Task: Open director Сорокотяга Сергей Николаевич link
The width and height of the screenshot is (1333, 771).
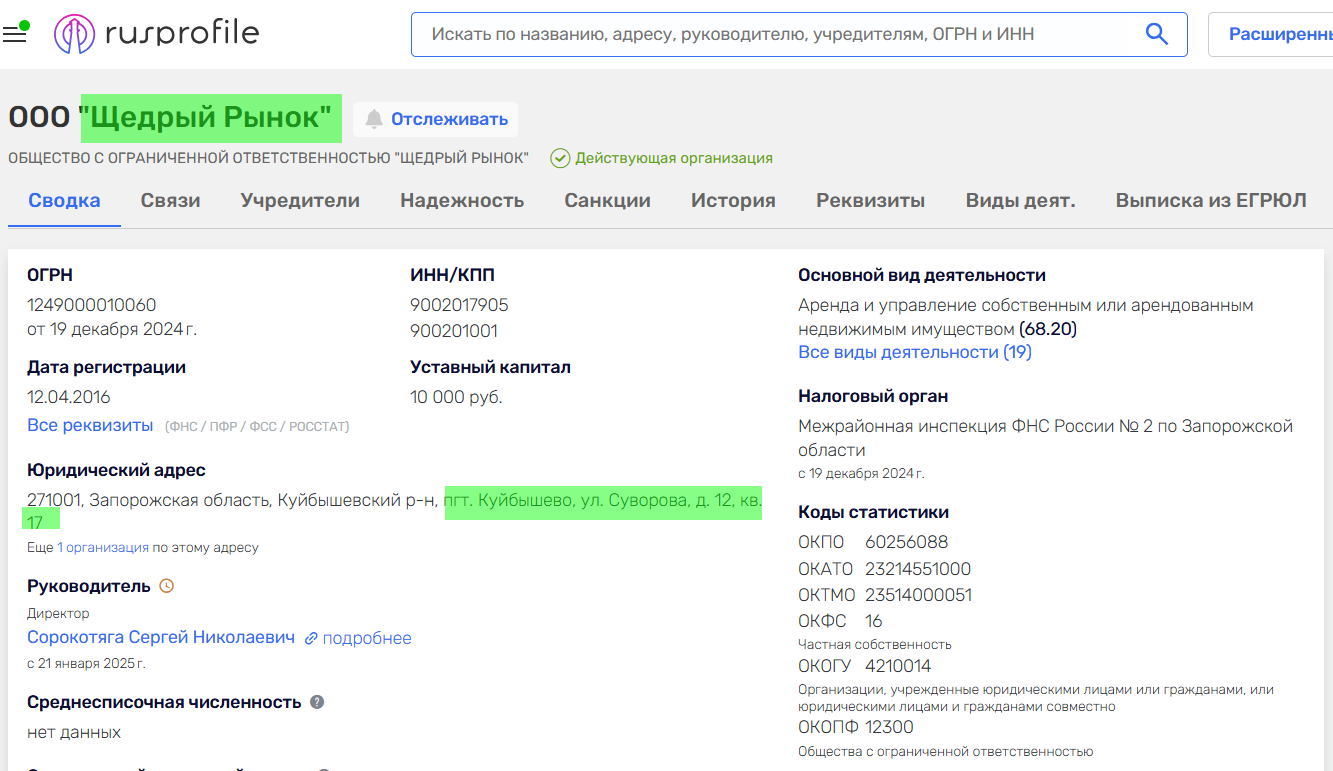Action: pos(161,638)
